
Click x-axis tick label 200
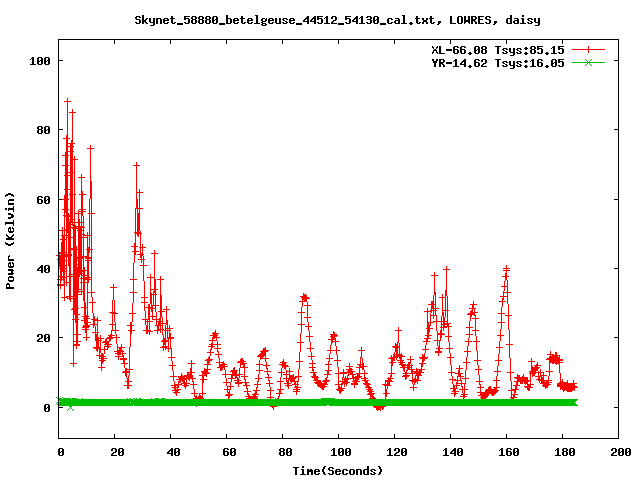tap(620, 452)
